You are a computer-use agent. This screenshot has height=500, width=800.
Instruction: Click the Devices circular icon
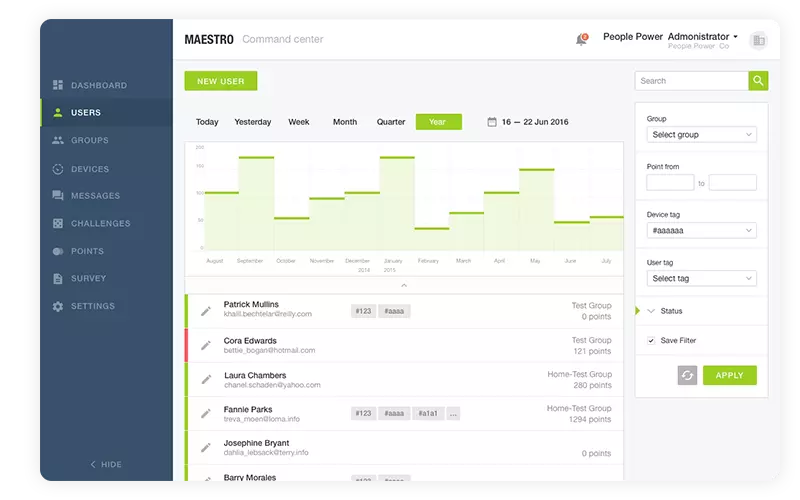point(58,169)
